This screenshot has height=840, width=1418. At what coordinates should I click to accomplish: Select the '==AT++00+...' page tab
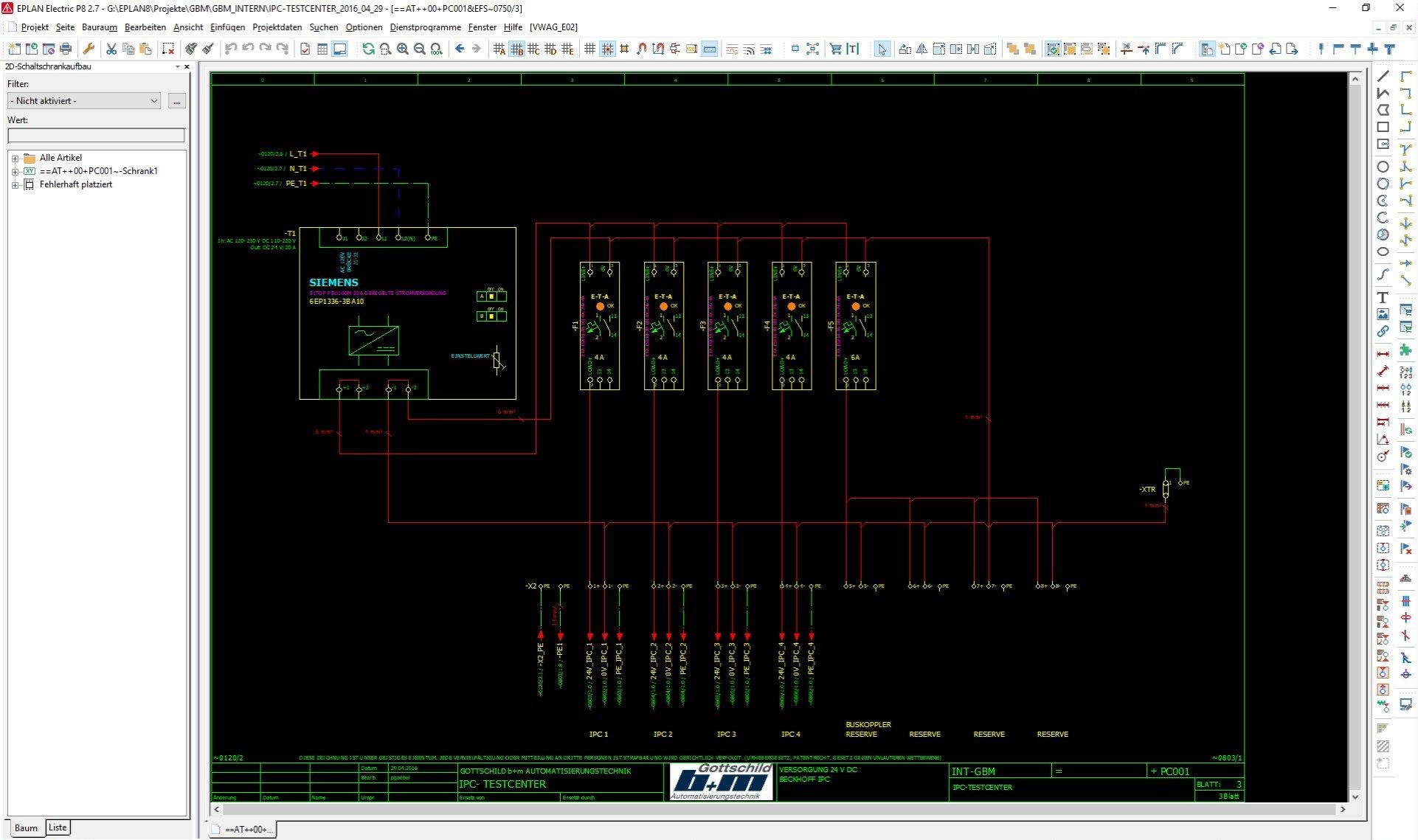coord(242,830)
